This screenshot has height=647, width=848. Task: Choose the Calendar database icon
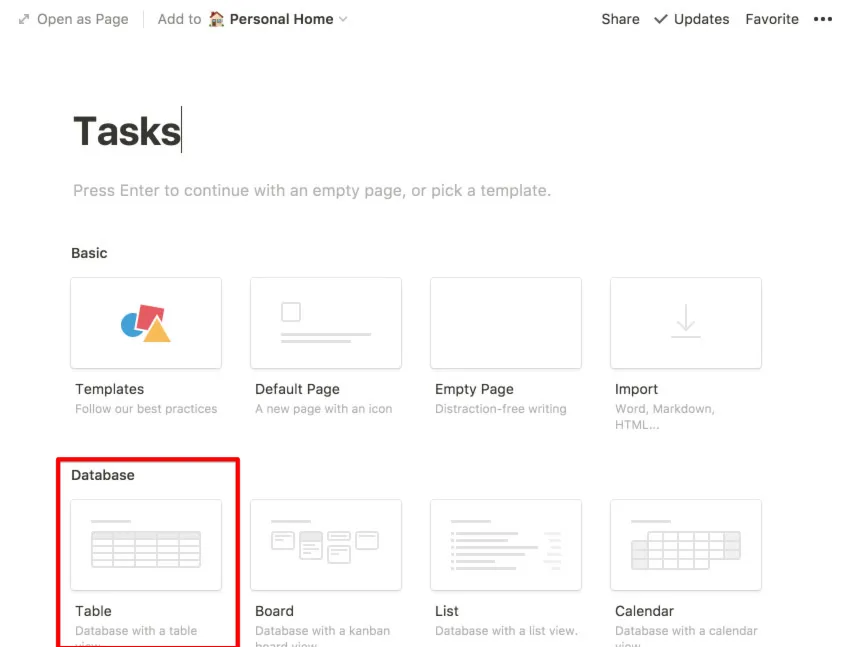click(685, 545)
